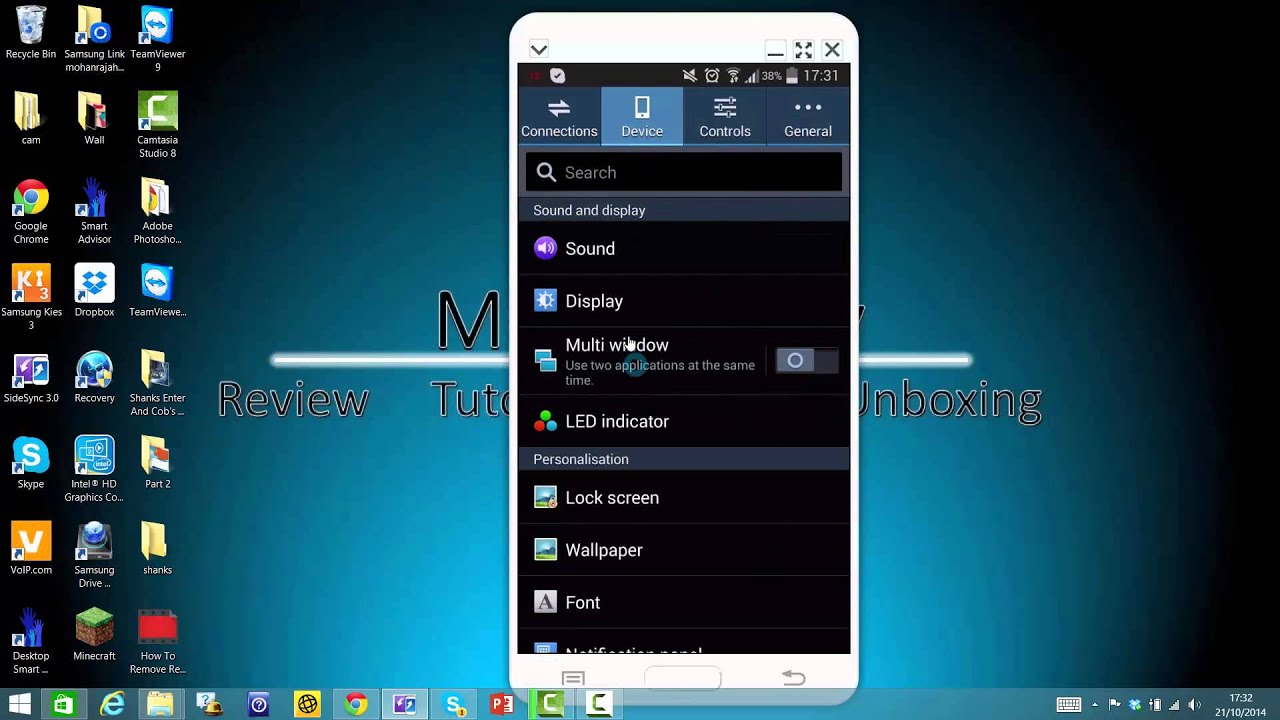The image size is (1280, 720).
Task: Open Sound settings
Action: pyautogui.click(x=684, y=248)
